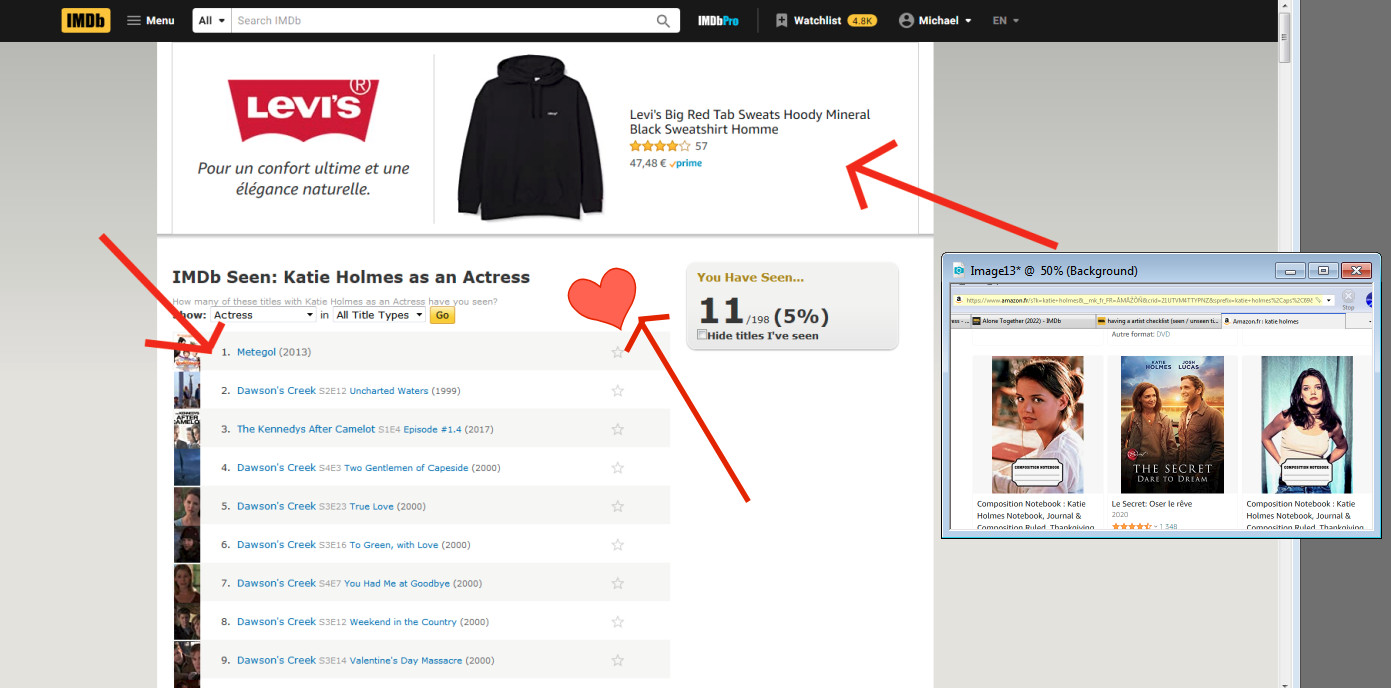The width and height of the screenshot is (1391, 688).
Task: Click the Go button
Action: [443, 315]
